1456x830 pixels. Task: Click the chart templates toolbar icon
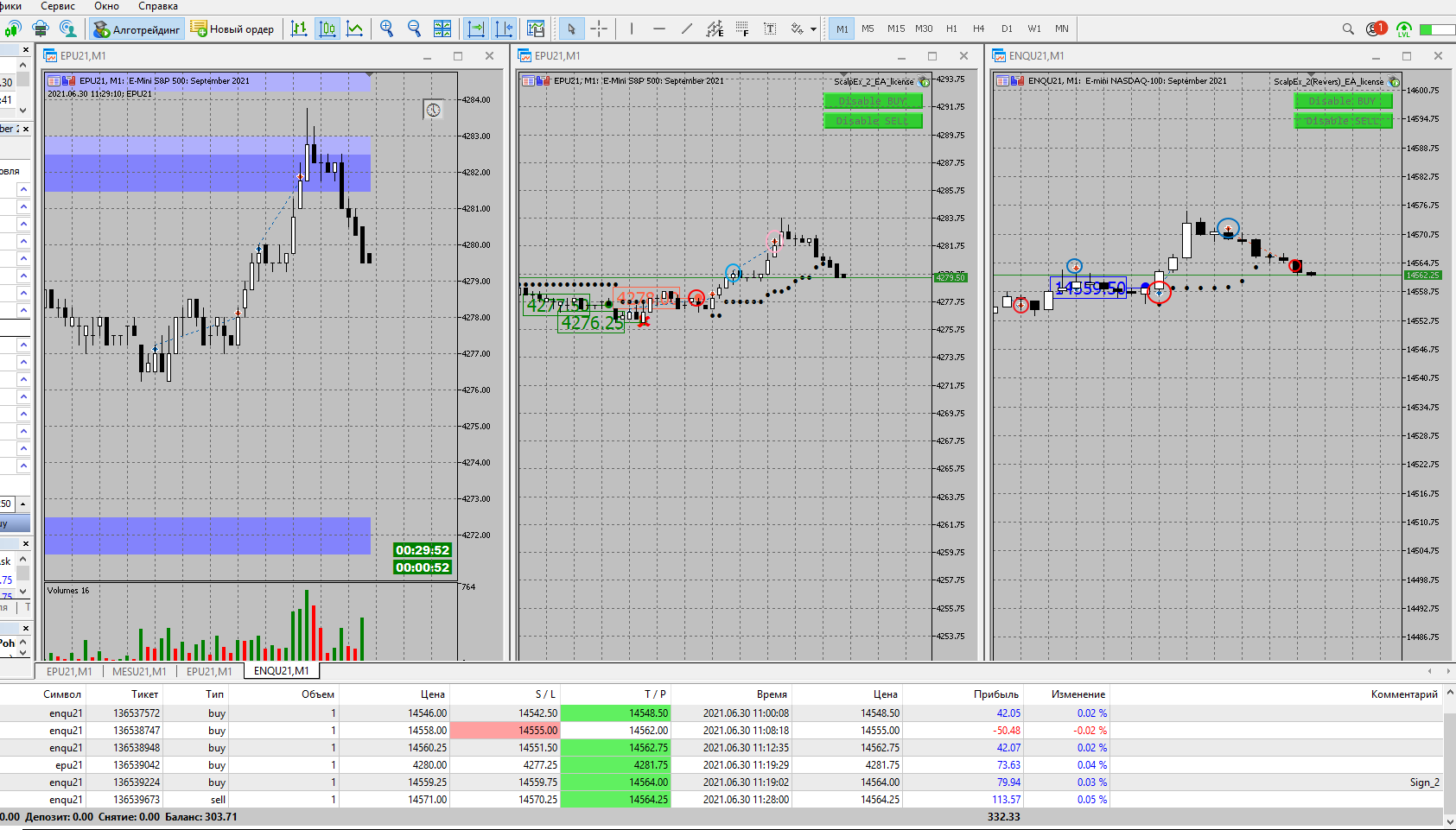click(x=536, y=29)
